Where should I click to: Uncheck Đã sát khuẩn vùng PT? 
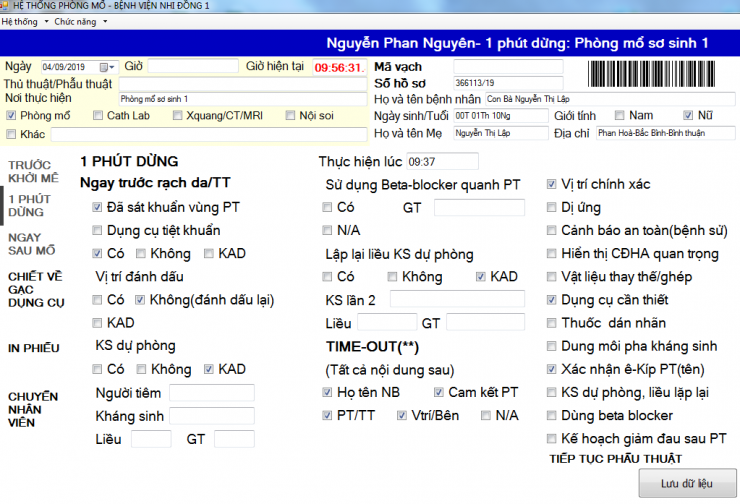click(97, 207)
